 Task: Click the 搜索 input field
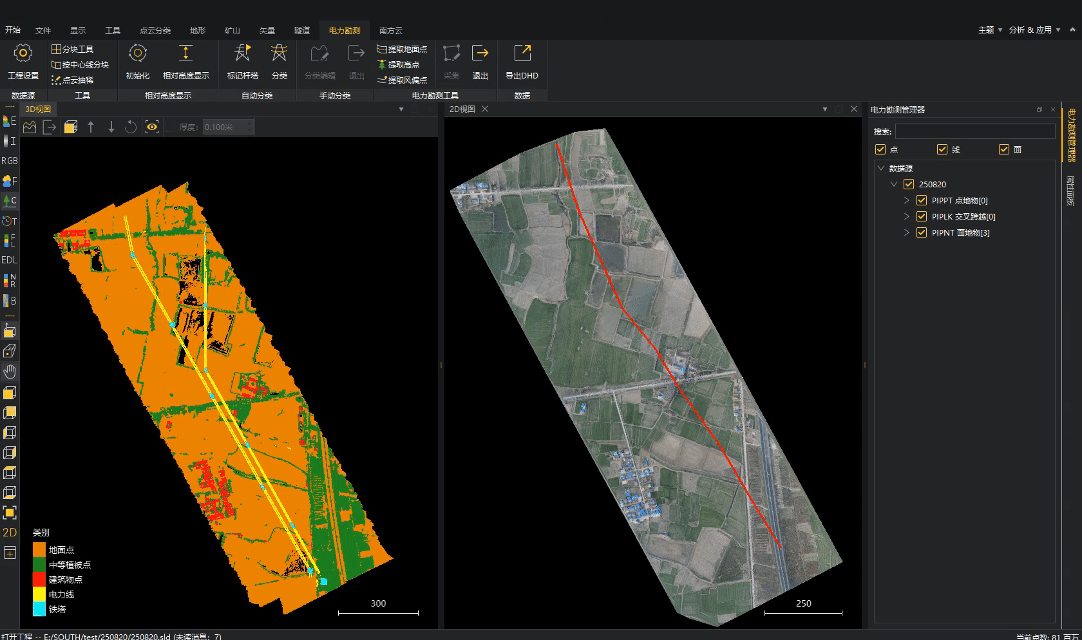coord(974,131)
